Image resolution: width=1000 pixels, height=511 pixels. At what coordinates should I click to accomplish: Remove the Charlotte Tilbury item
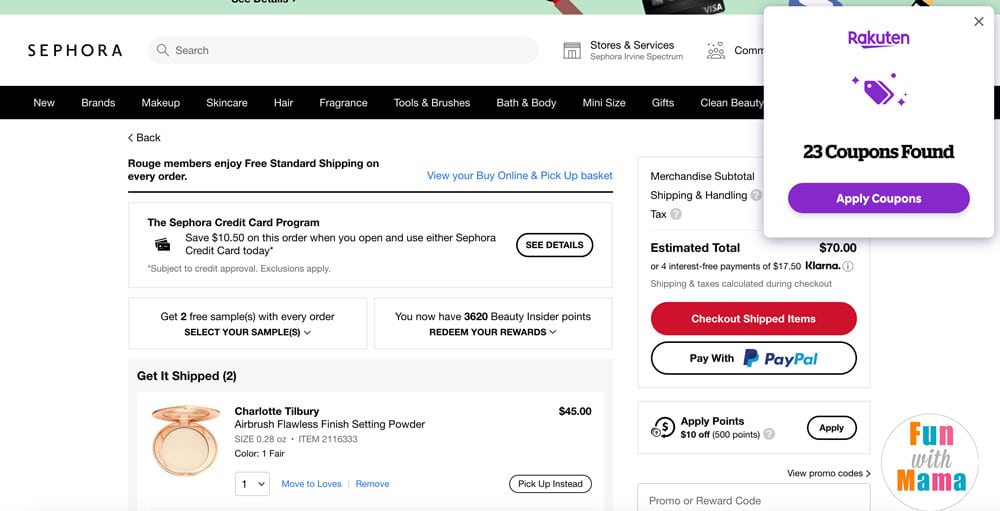[x=372, y=484]
